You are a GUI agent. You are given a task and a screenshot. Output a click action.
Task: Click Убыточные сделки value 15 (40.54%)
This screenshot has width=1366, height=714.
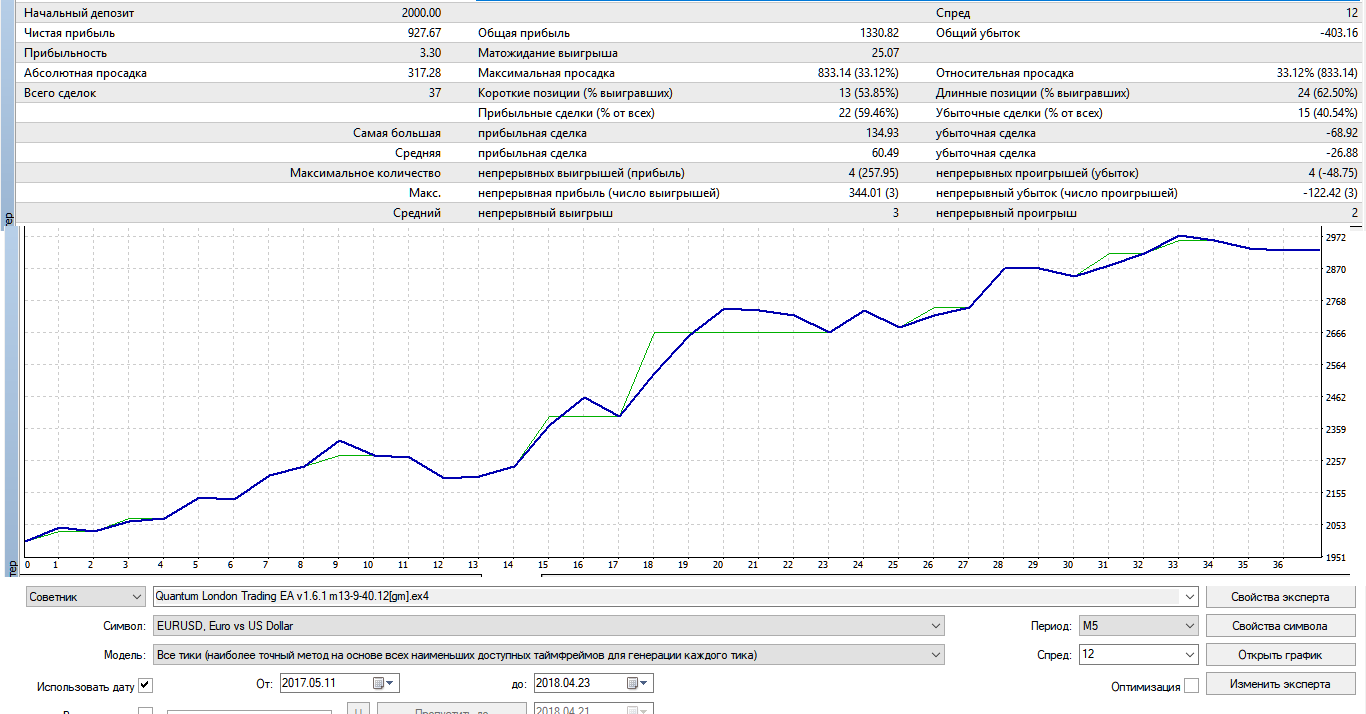coord(1326,113)
